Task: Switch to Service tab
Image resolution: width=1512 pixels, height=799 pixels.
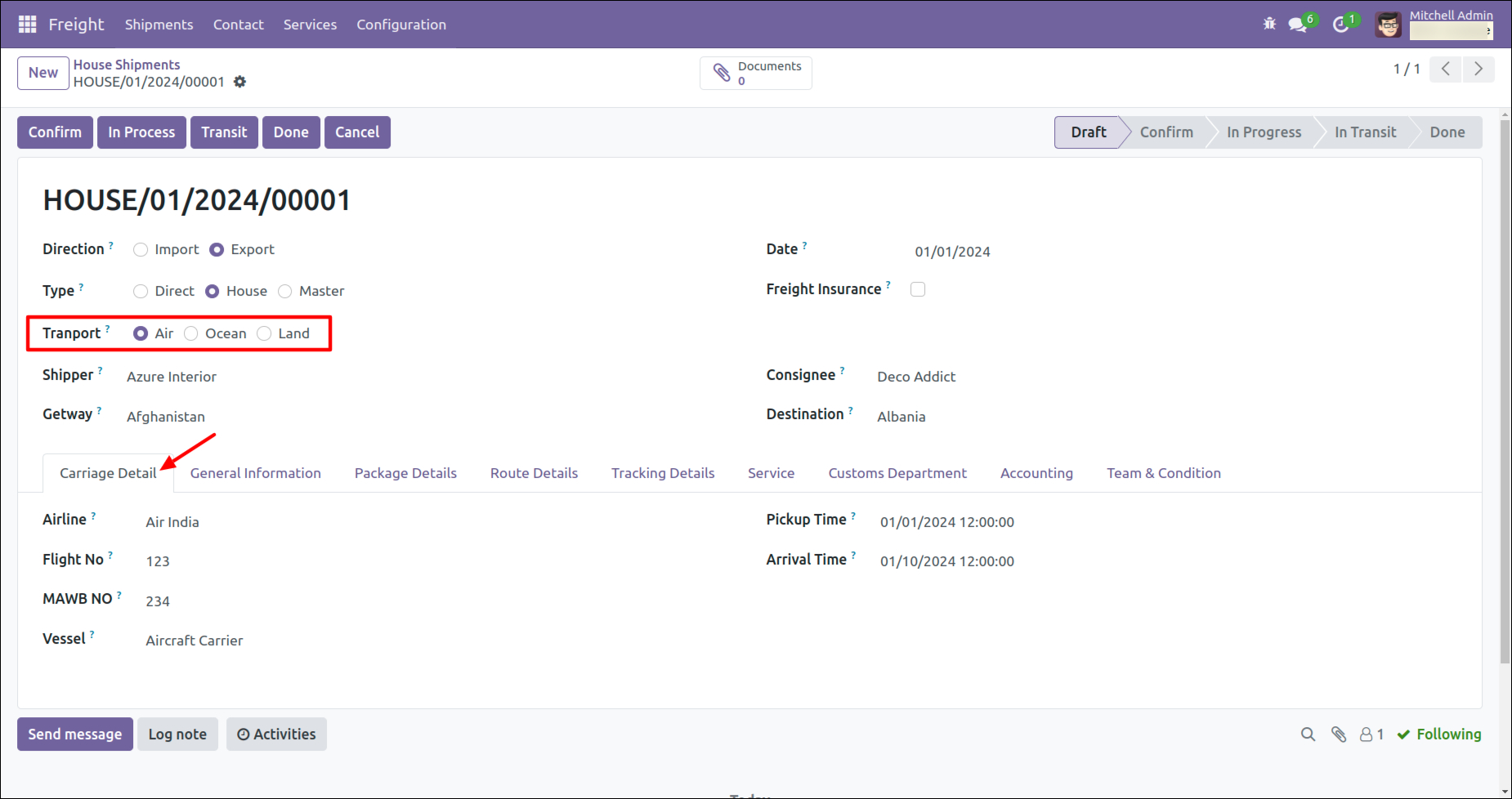Action: point(771,473)
